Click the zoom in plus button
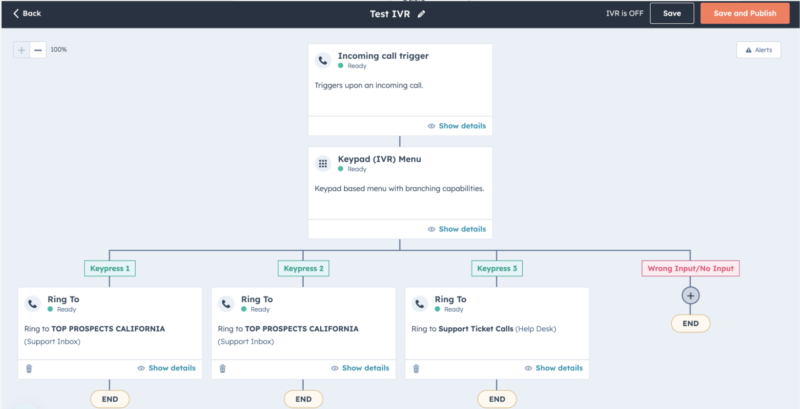Screen dimensions: 800x409 point(21,50)
